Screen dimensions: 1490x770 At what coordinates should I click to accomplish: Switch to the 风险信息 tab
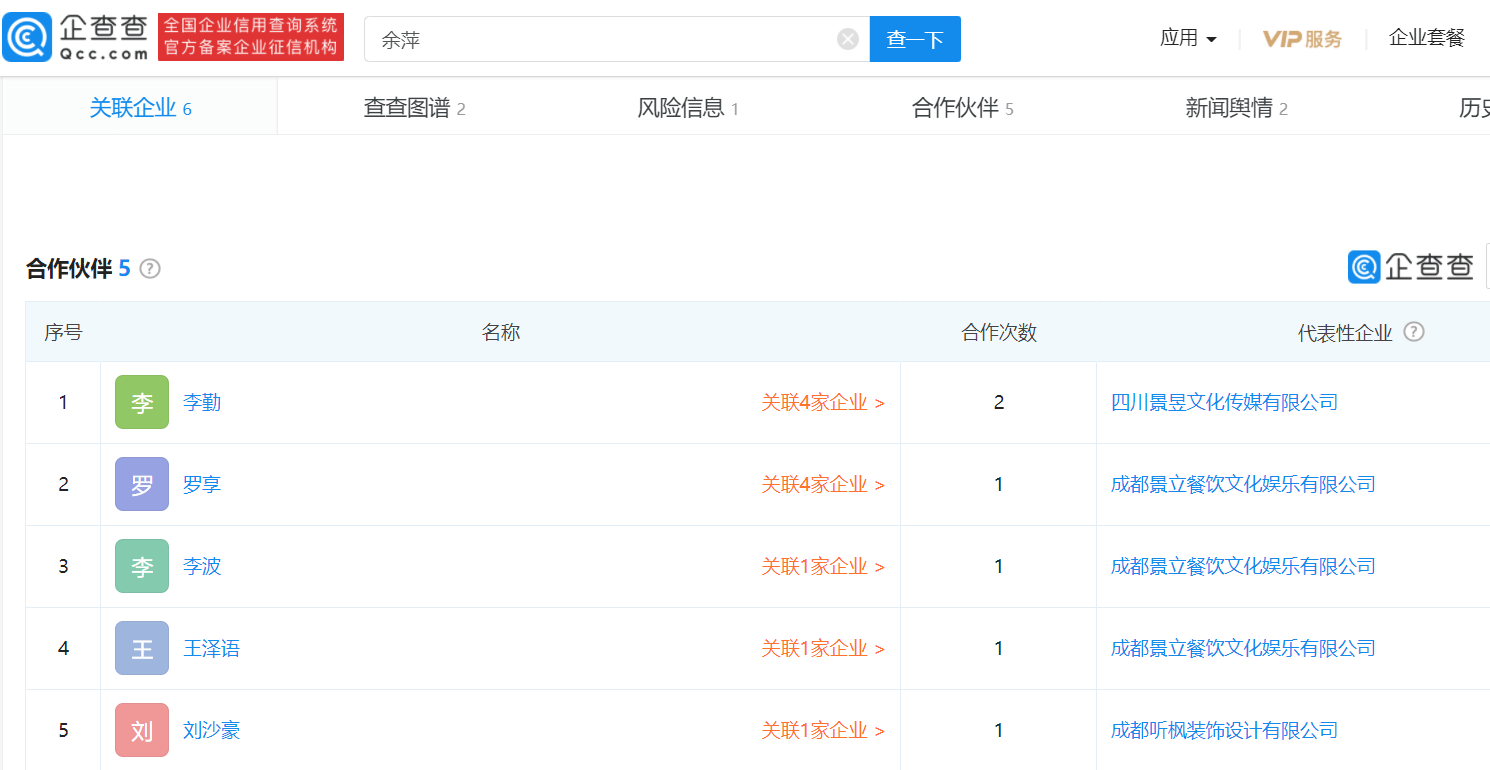pyautogui.click(x=688, y=108)
